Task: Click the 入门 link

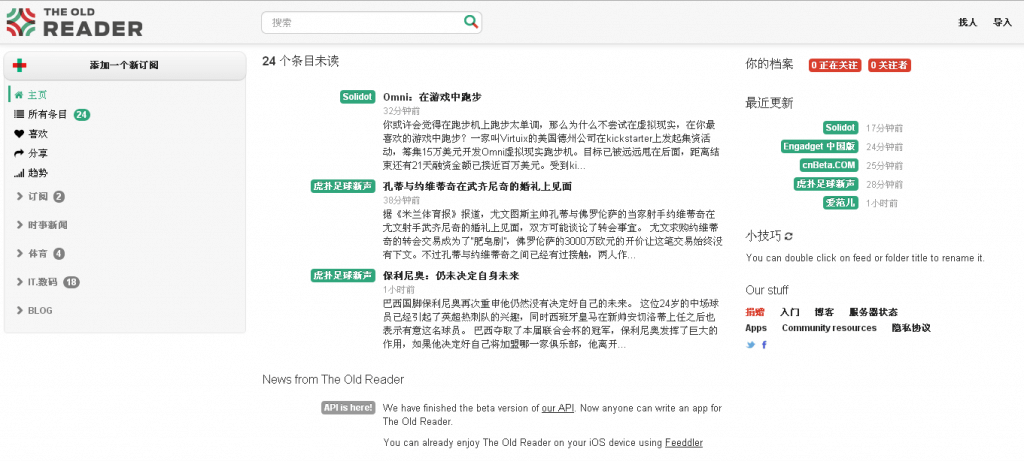Action: (790, 312)
